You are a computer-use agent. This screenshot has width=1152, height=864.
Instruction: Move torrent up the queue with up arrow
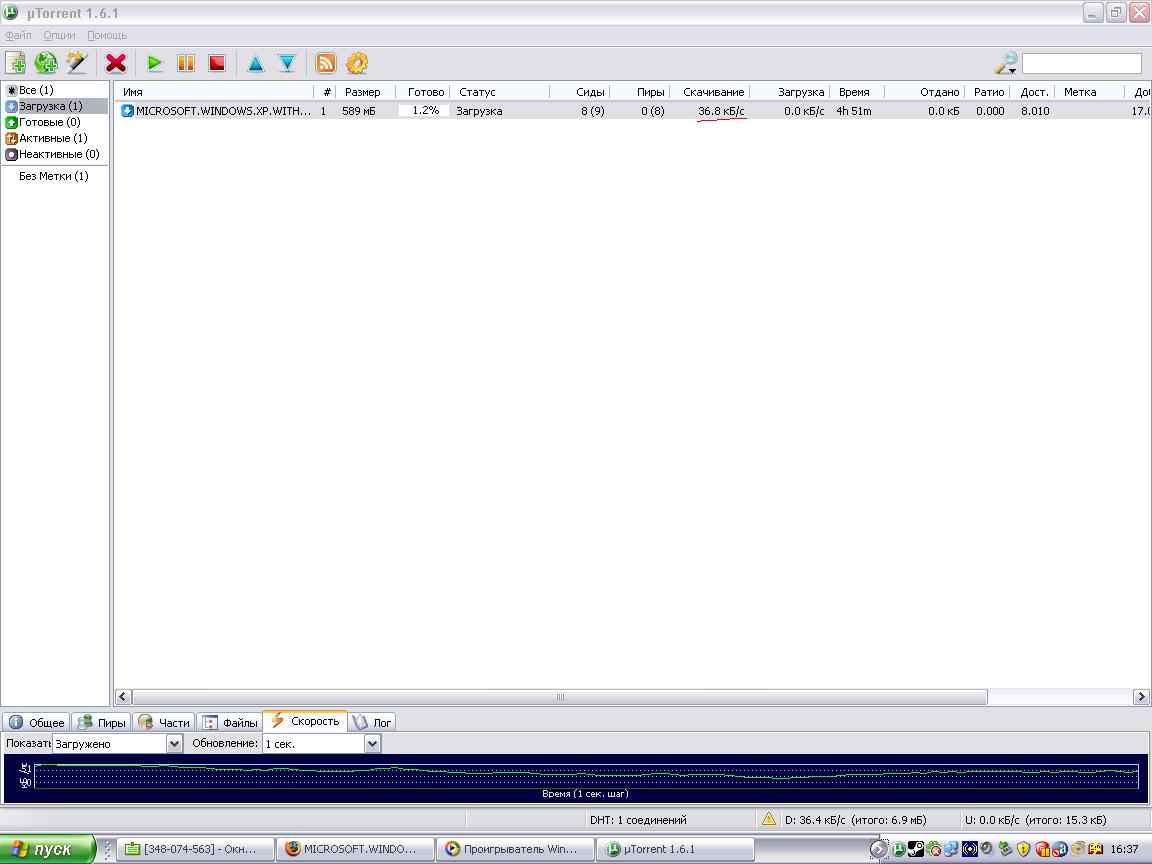(256, 63)
